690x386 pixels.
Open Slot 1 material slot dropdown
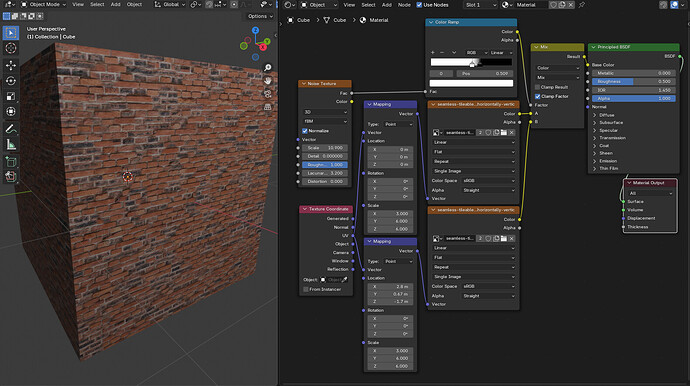(x=481, y=5)
